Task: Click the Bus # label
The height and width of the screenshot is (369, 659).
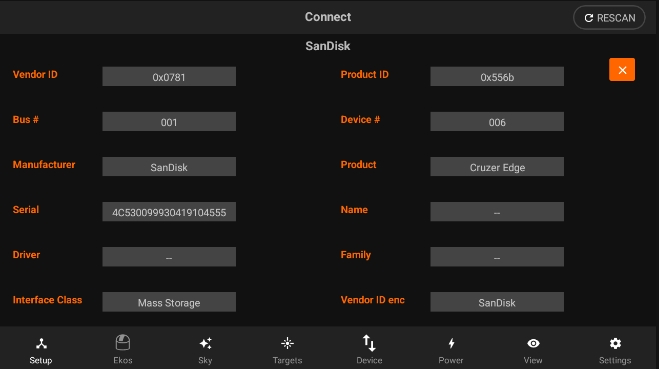Action: pos(26,119)
